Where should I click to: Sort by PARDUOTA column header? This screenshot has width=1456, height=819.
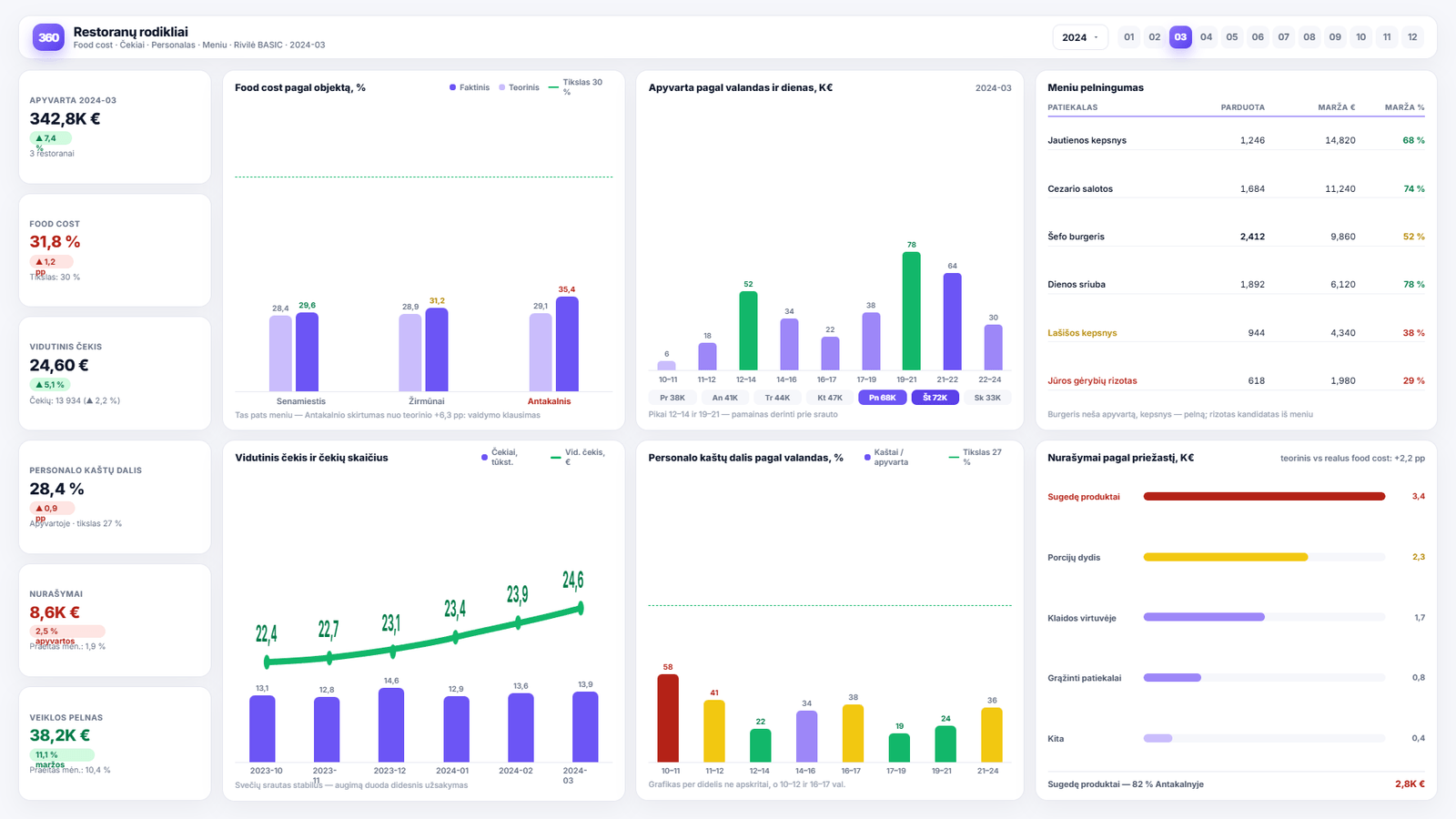point(1243,107)
